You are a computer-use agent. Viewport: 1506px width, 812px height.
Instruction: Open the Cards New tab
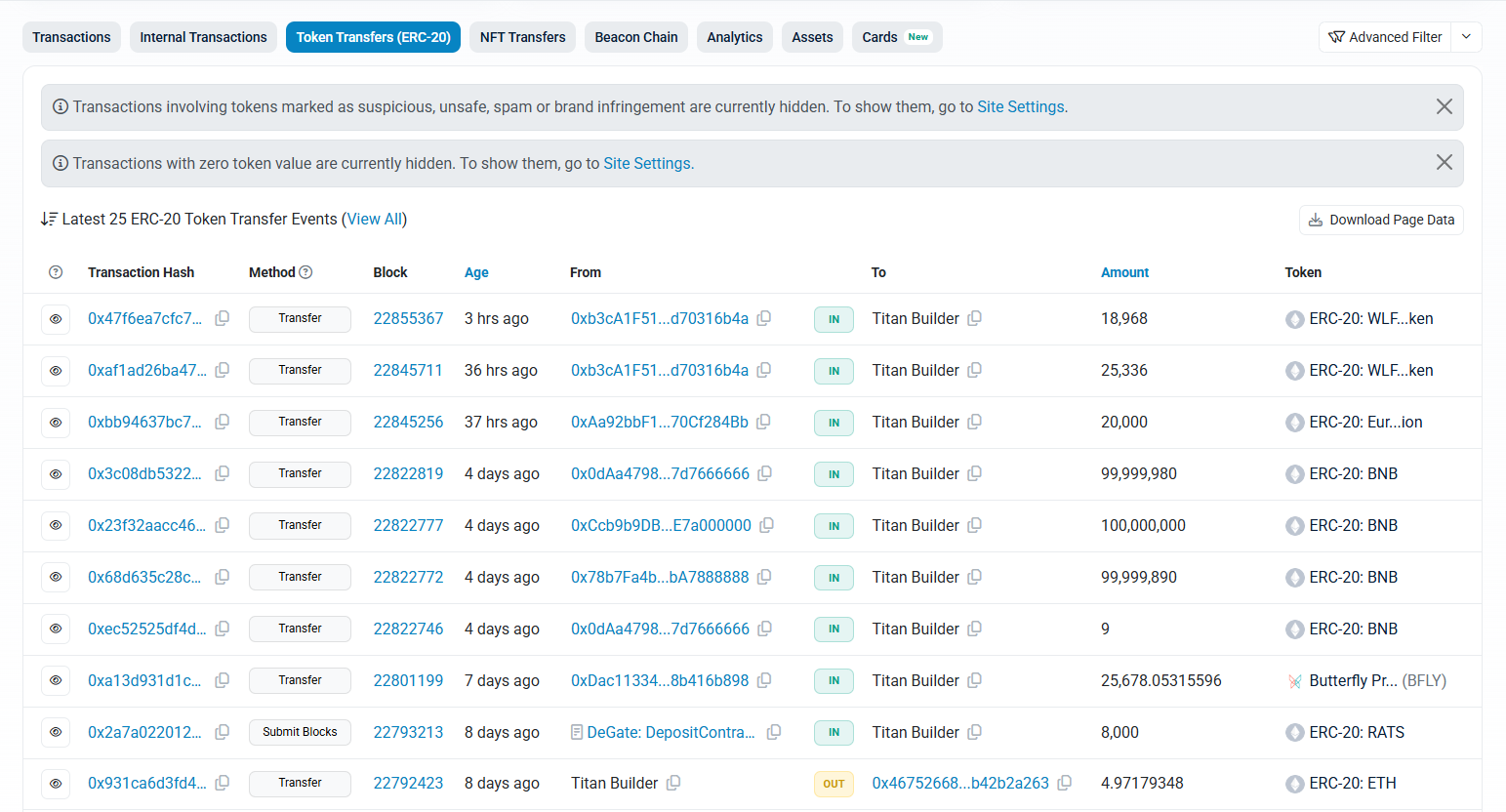(897, 37)
